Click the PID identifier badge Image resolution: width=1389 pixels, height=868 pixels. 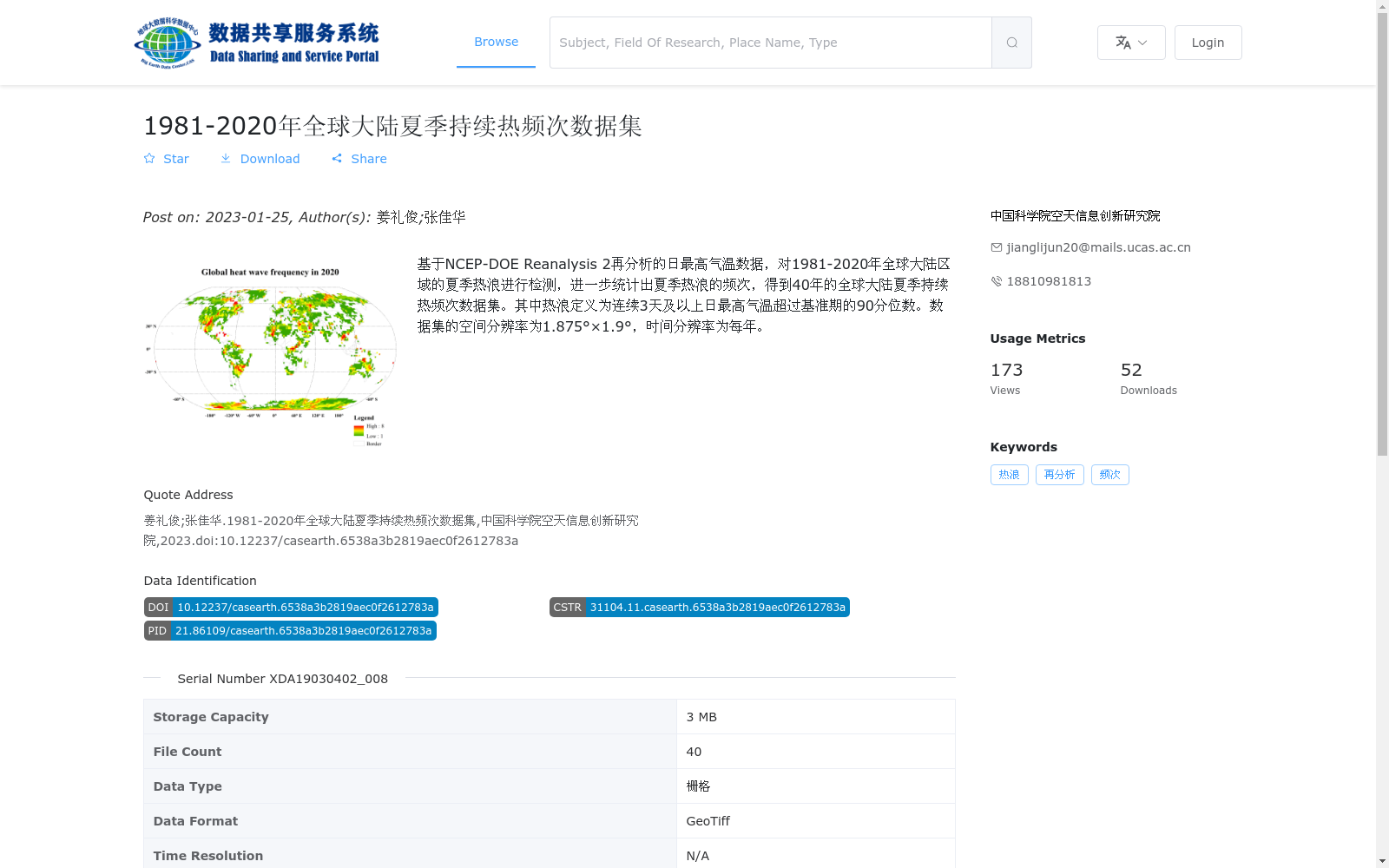(x=290, y=631)
